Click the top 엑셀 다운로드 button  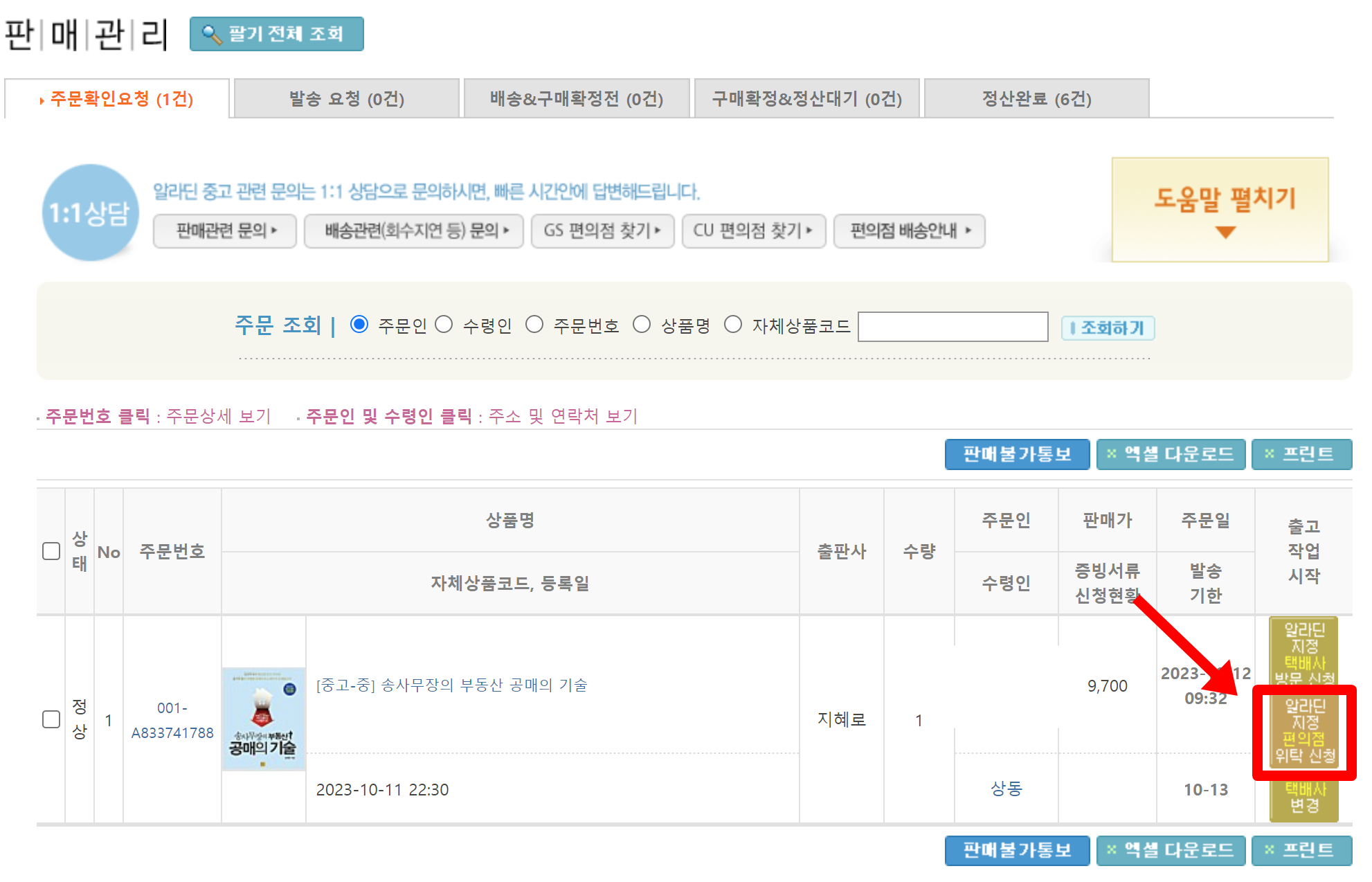click(x=1170, y=454)
